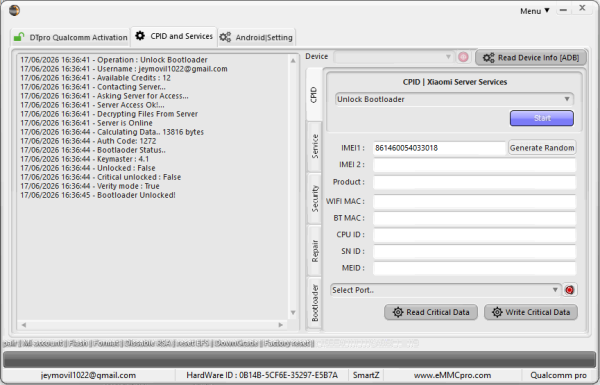600x385 pixels.
Task: Click the CPU ID input field
Action: point(474,235)
